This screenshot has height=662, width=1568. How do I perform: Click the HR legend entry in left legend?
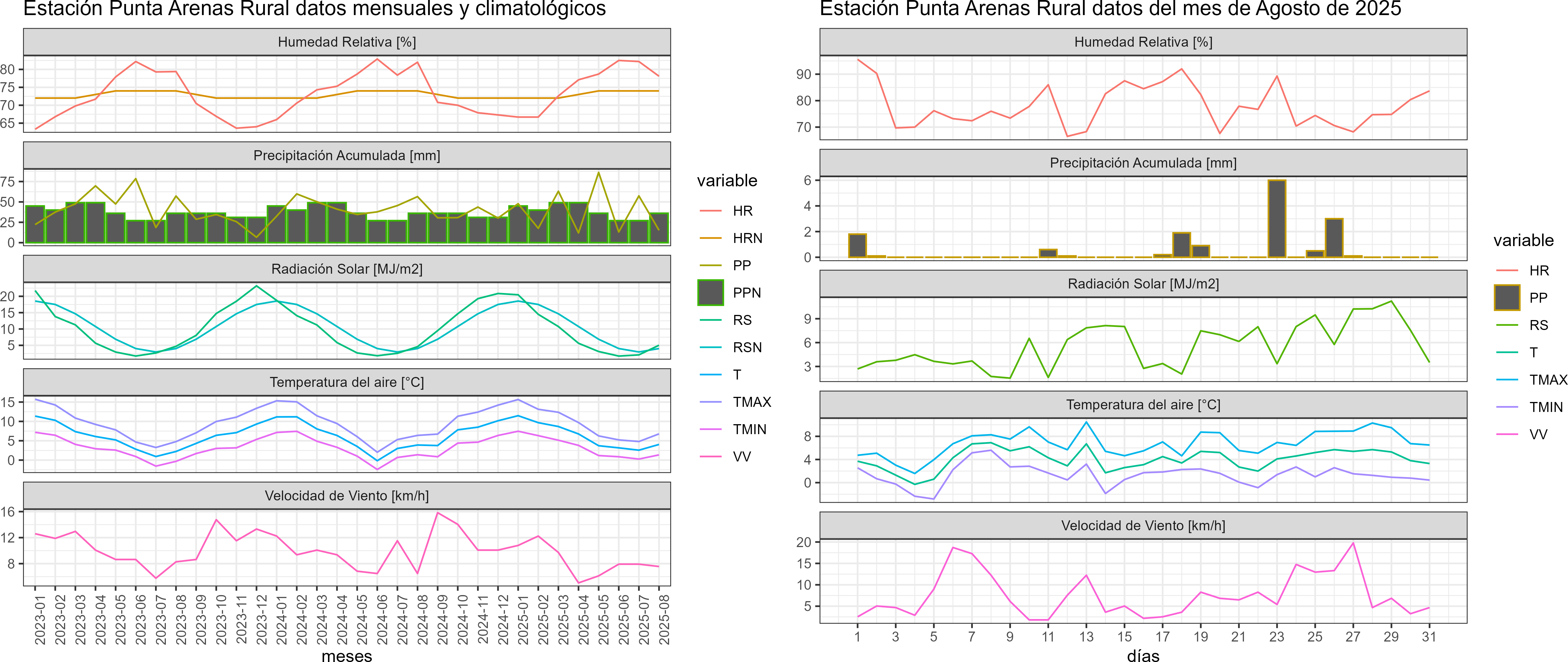(742, 211)
